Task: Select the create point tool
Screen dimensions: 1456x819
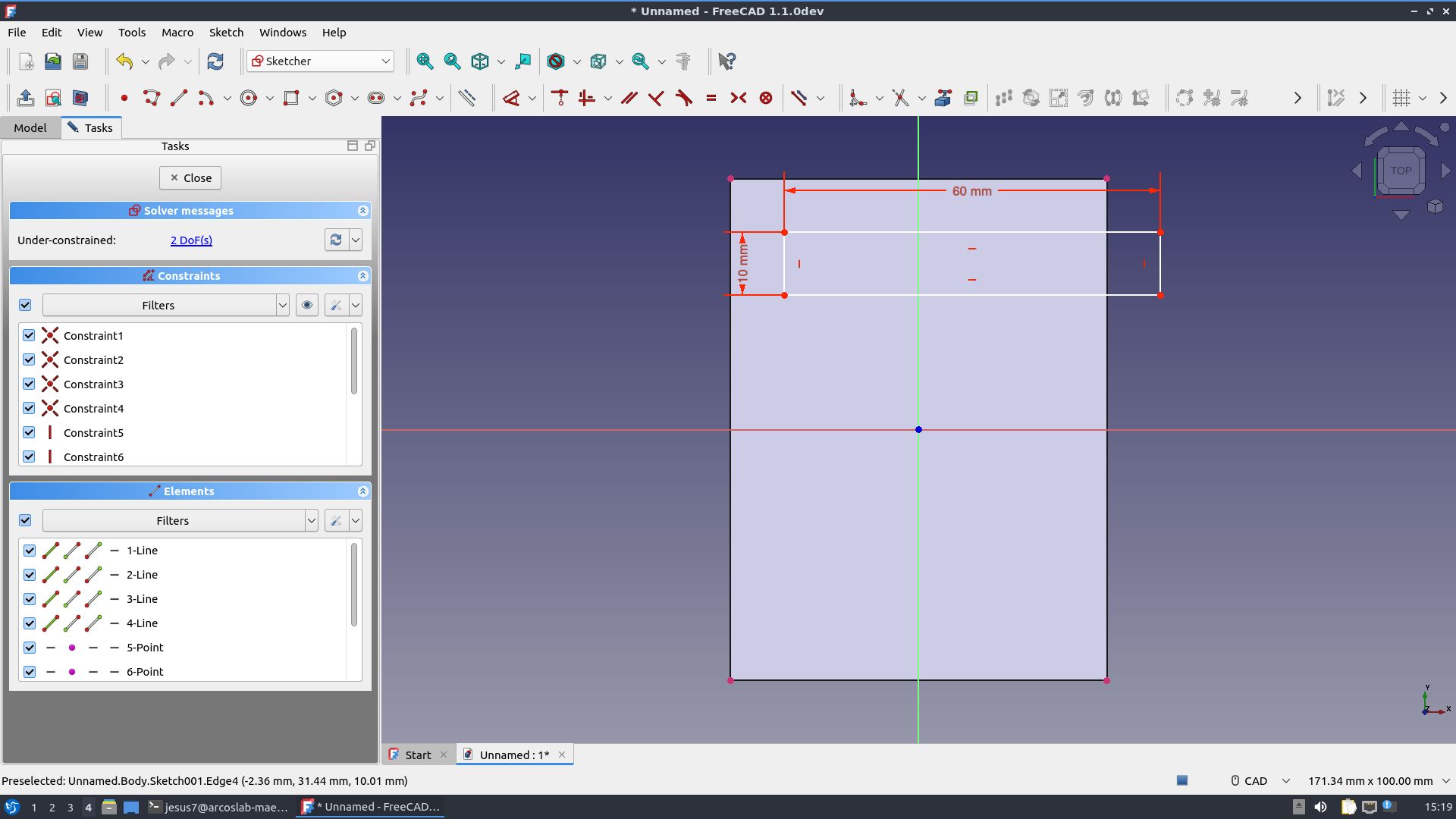Action: tap(124, 98)
